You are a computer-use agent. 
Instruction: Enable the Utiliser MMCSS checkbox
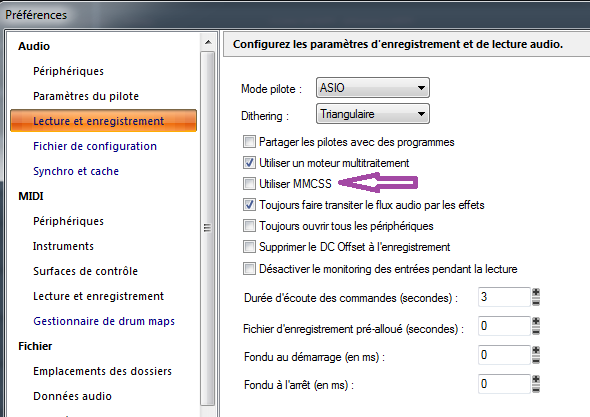tap(249, 184)
